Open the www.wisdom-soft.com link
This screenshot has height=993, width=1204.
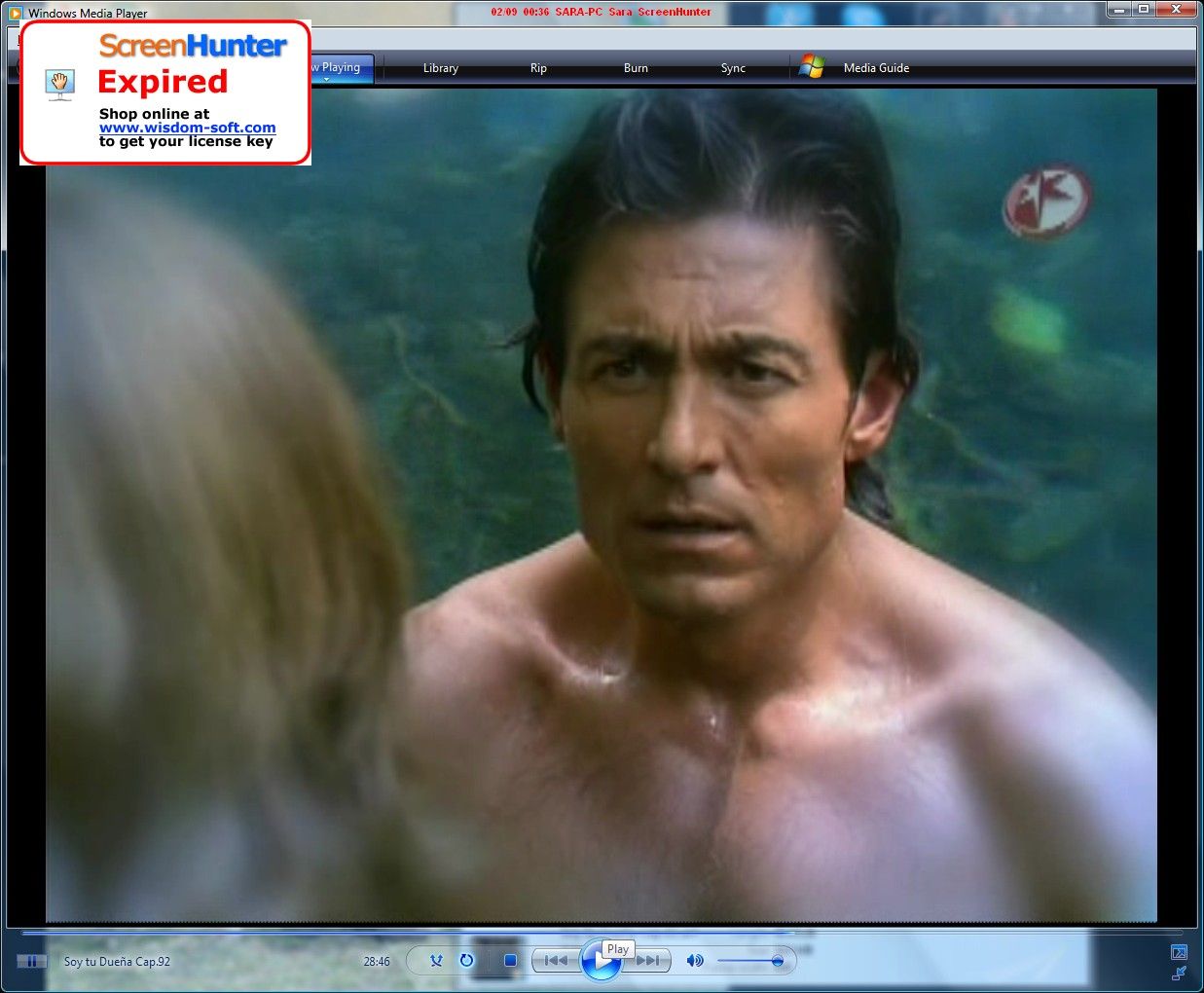[187, 128]
